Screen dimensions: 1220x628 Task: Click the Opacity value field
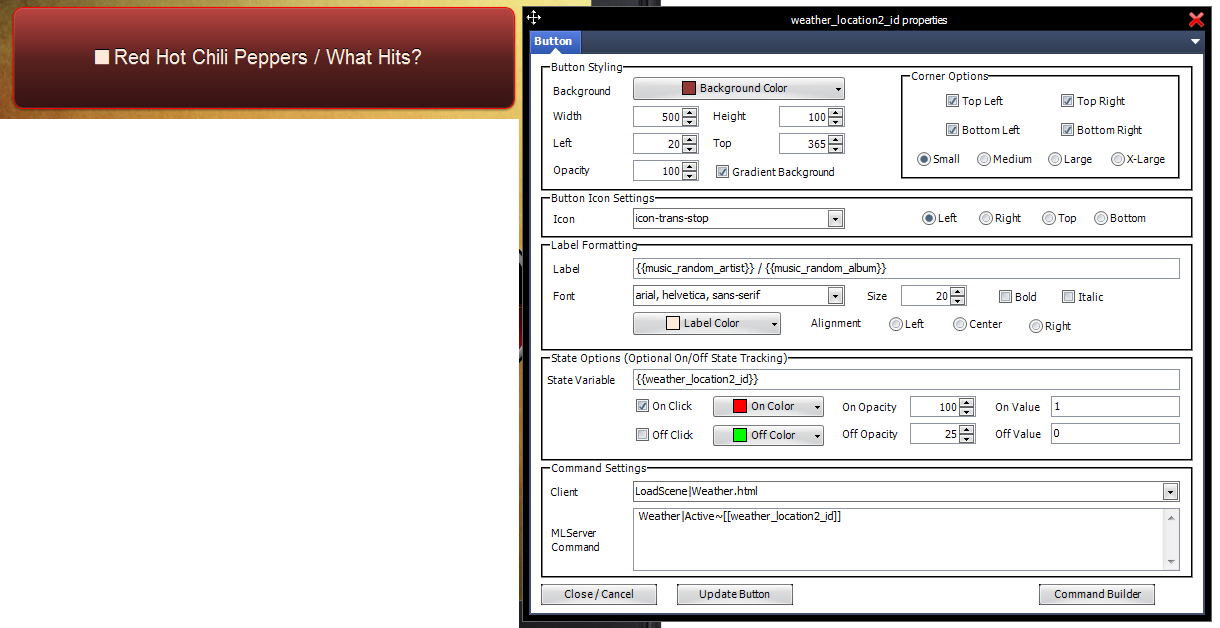pyautogui.click(x=658, y=171)
